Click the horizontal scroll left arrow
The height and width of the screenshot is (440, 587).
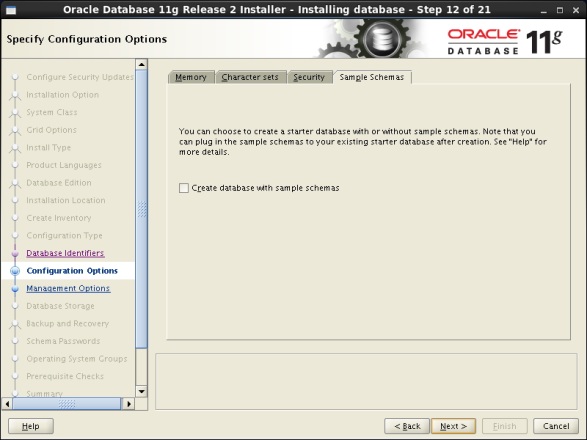7,404
